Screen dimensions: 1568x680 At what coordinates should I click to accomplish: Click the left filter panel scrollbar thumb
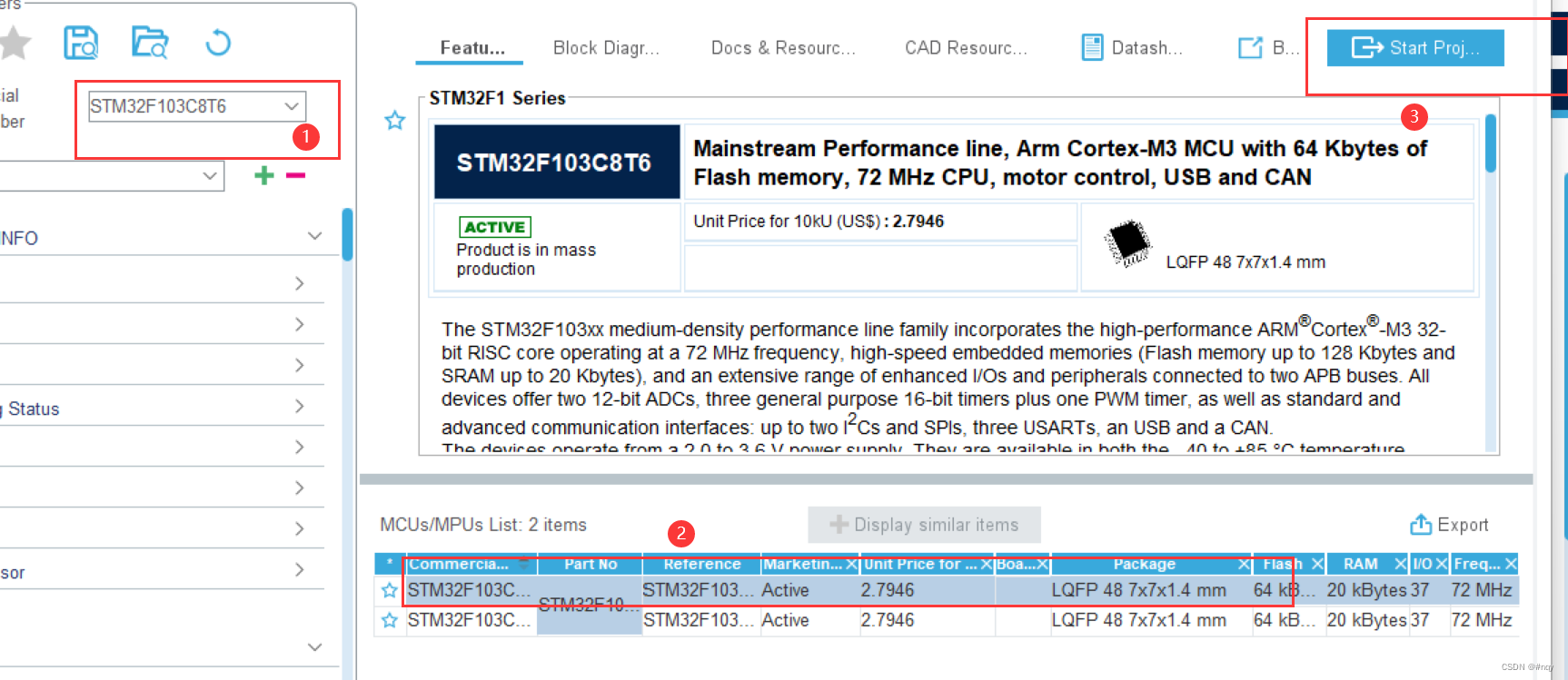pyautogui.click(x=347, y=234)
